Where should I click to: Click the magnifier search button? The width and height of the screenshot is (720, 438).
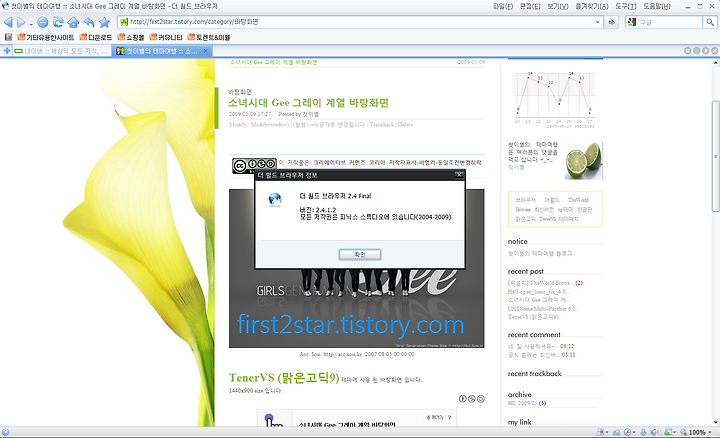pos(710,22)
